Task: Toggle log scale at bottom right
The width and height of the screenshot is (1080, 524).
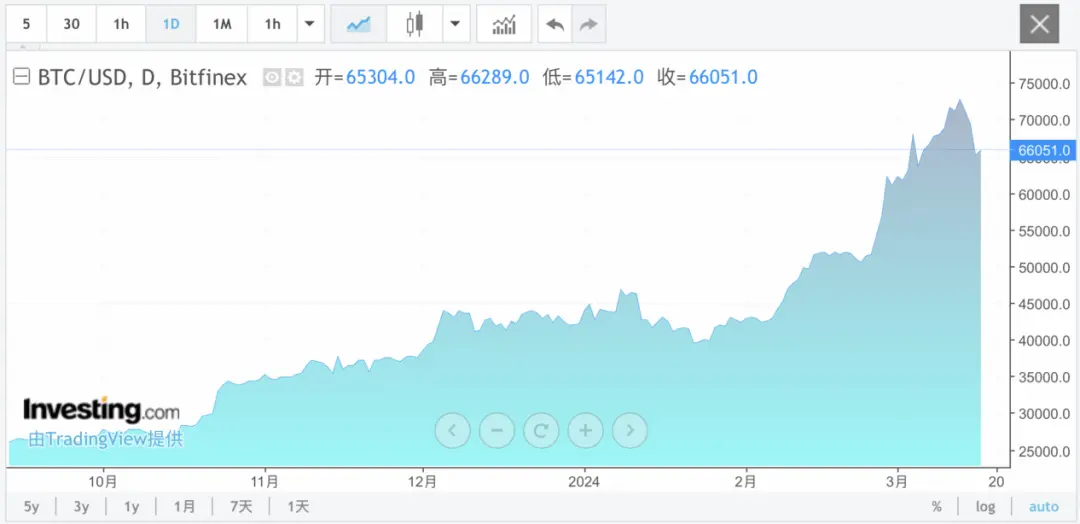Action: click(x=985, y=507)
